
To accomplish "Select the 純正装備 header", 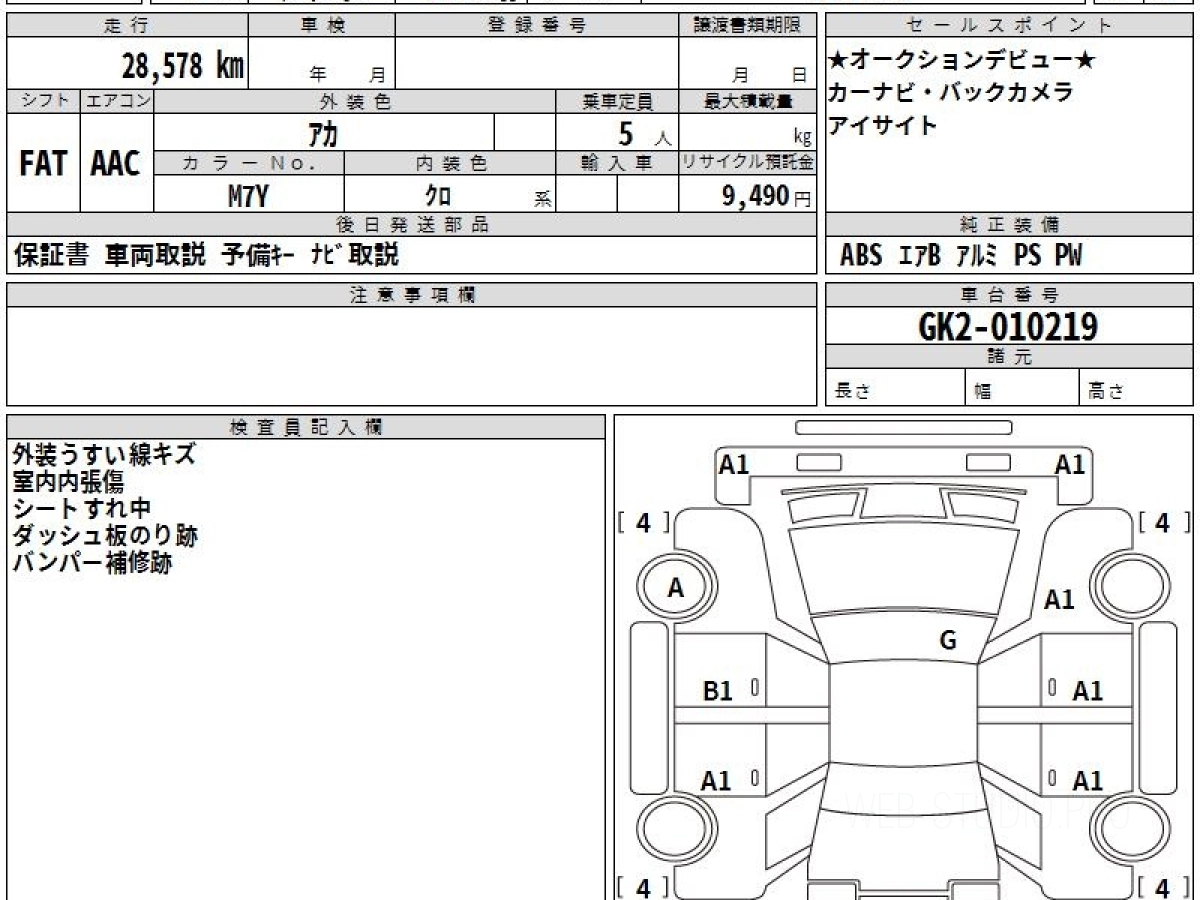I will [x=1009, y=225].
